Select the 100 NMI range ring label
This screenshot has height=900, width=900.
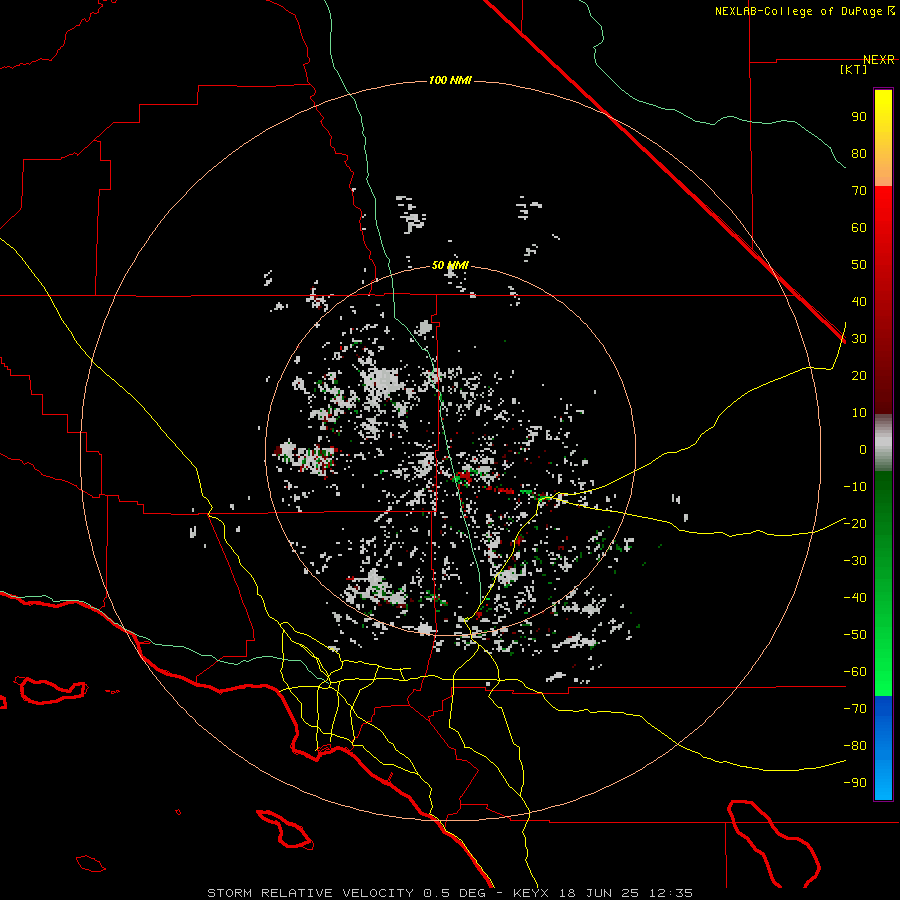tap(450, 80)
